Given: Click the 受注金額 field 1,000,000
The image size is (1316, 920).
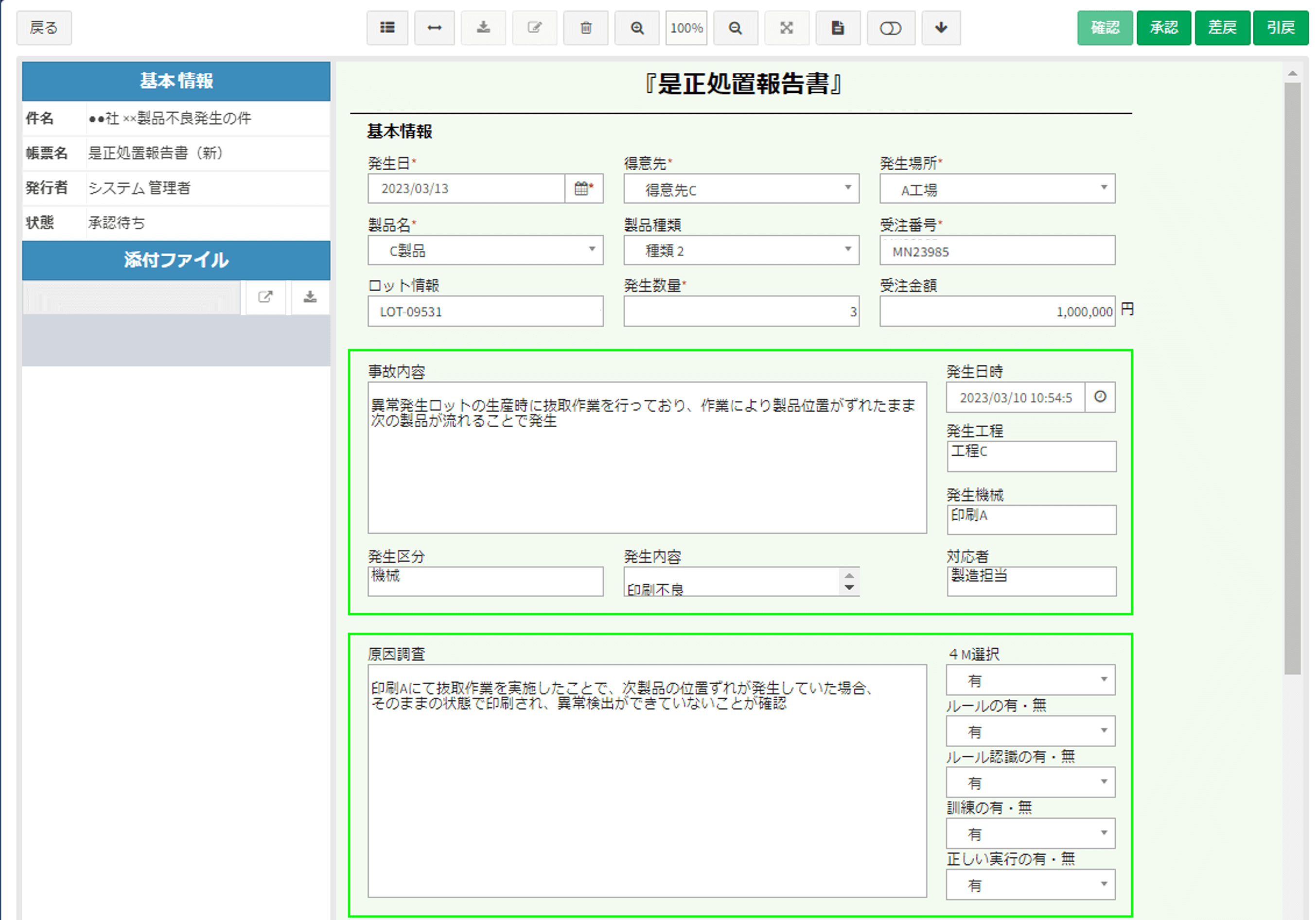Looking at the screenshot, I should [997, 311].
